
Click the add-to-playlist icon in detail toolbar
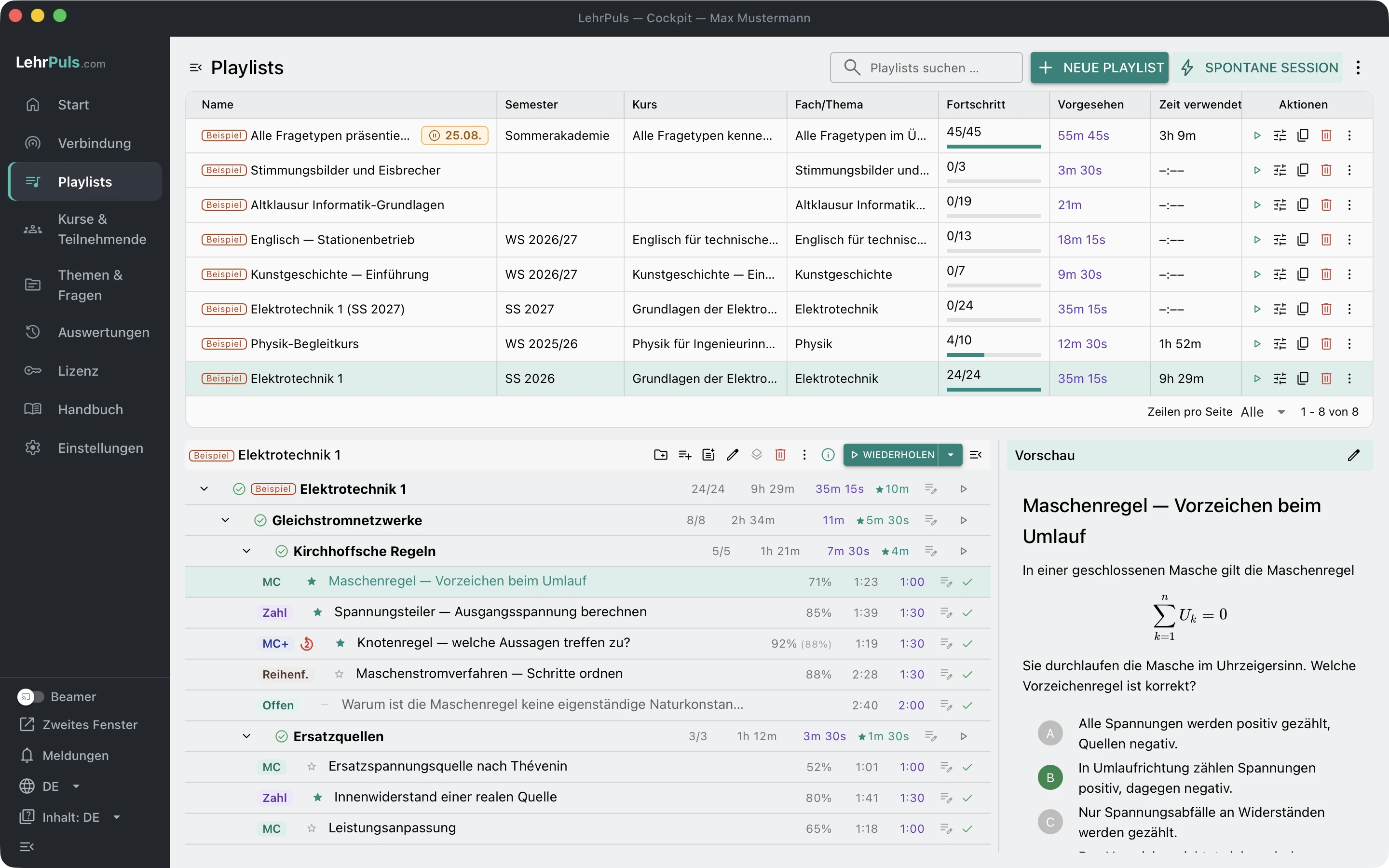click(x=685, y=455)
